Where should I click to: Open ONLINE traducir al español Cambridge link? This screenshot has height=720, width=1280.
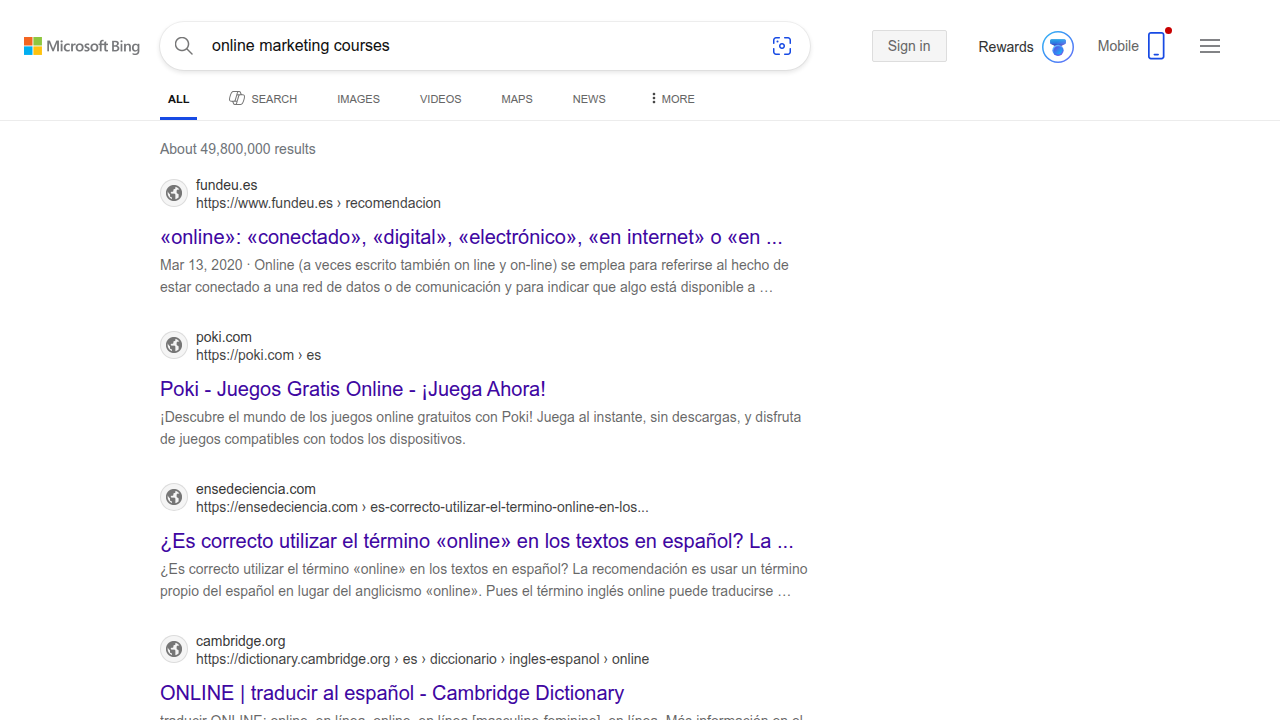pos(392,693)
